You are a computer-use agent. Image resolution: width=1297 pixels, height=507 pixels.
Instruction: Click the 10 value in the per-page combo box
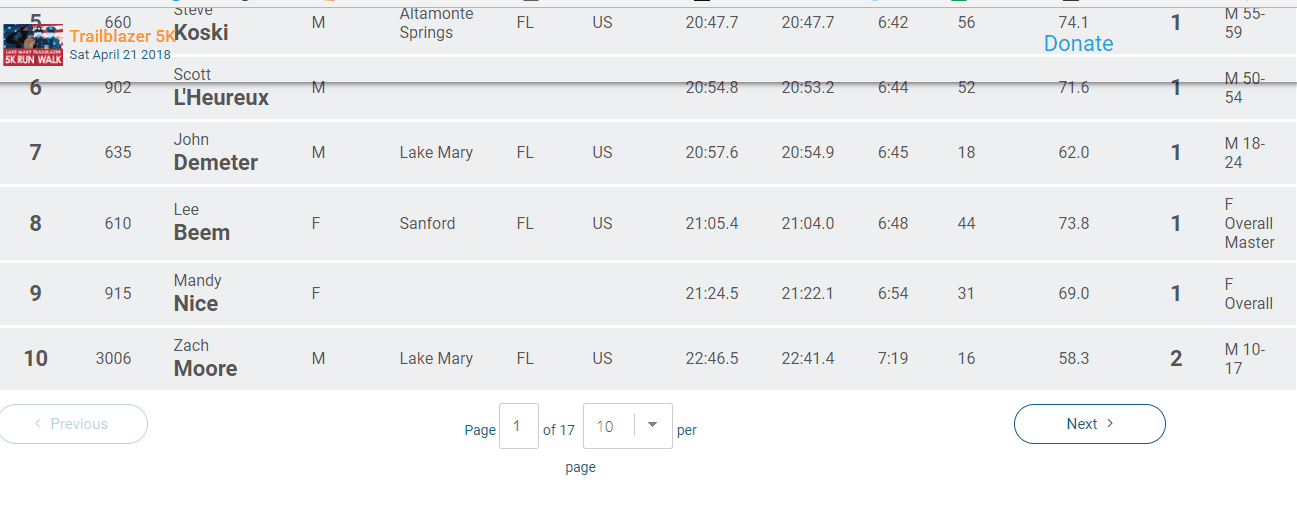click(605, 426)
